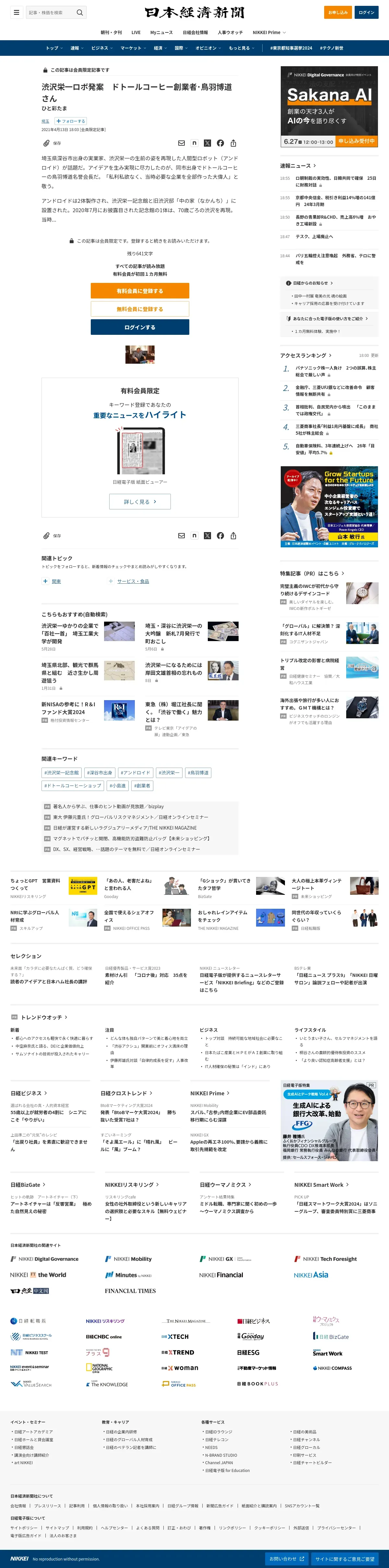Save article via top paperclip icon
Viewport: 389px width, 1568px height.
click(46, 143)
